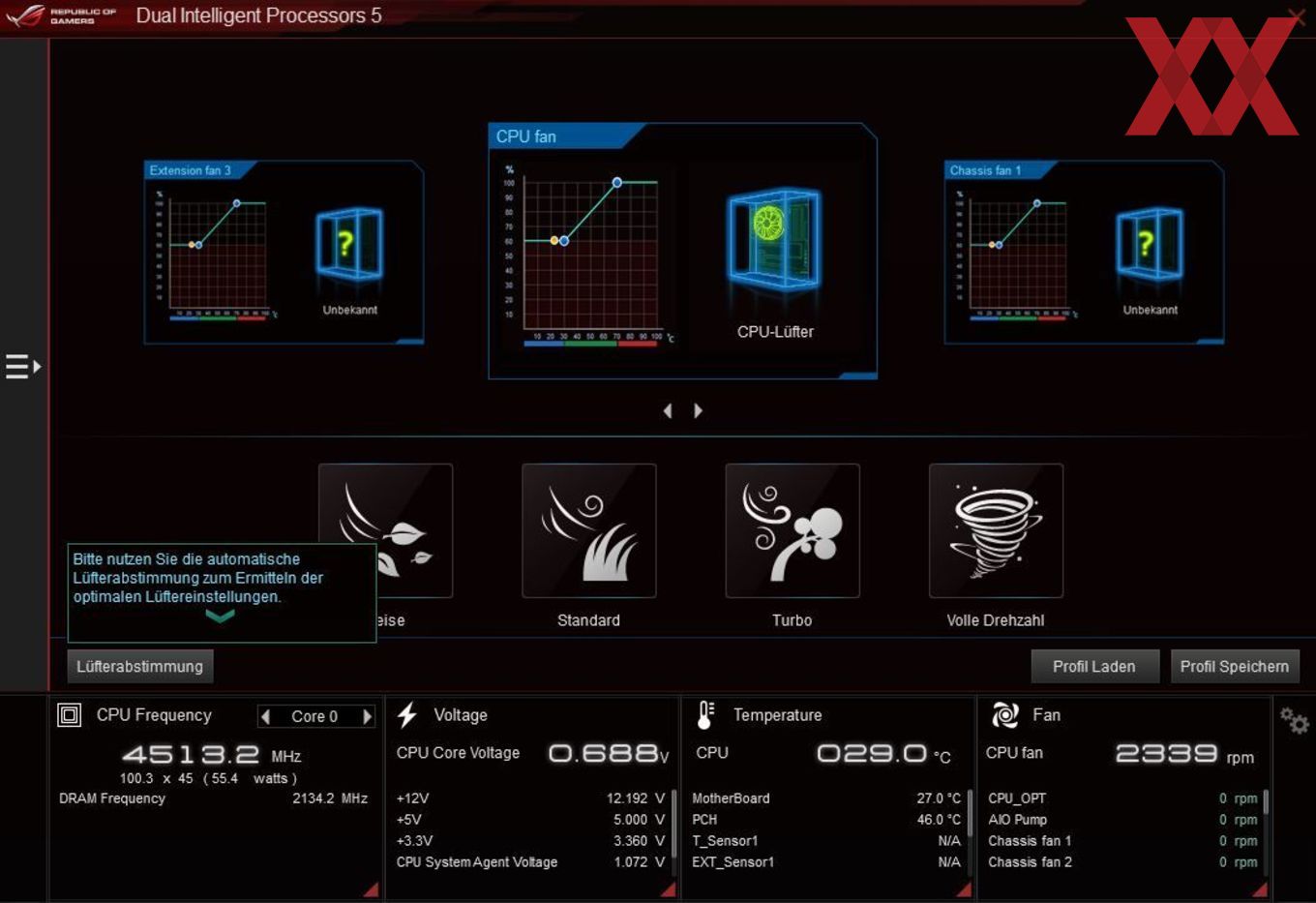Click the +12V voltage row
Screen dimensions: 1316x903
coord(530,798)
